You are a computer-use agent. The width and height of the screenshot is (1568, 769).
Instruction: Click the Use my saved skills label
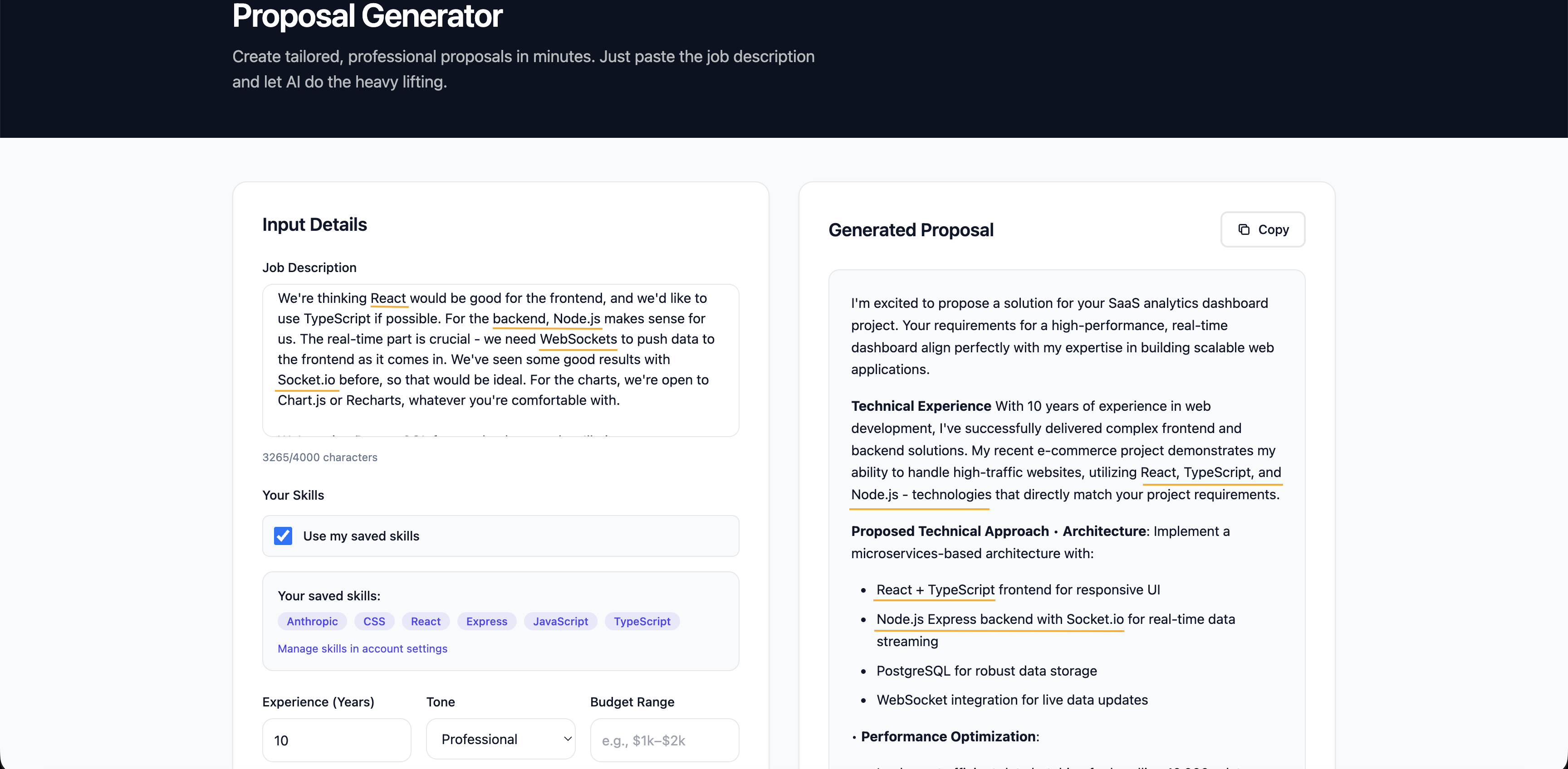point(361,536)
